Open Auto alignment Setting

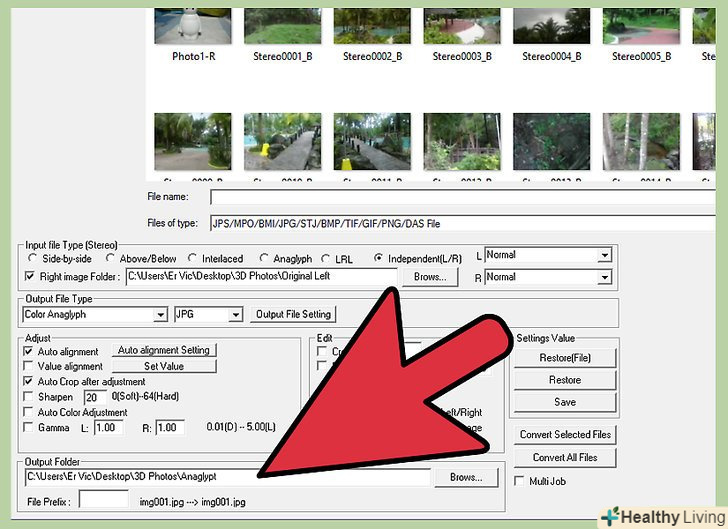point(164,350)
